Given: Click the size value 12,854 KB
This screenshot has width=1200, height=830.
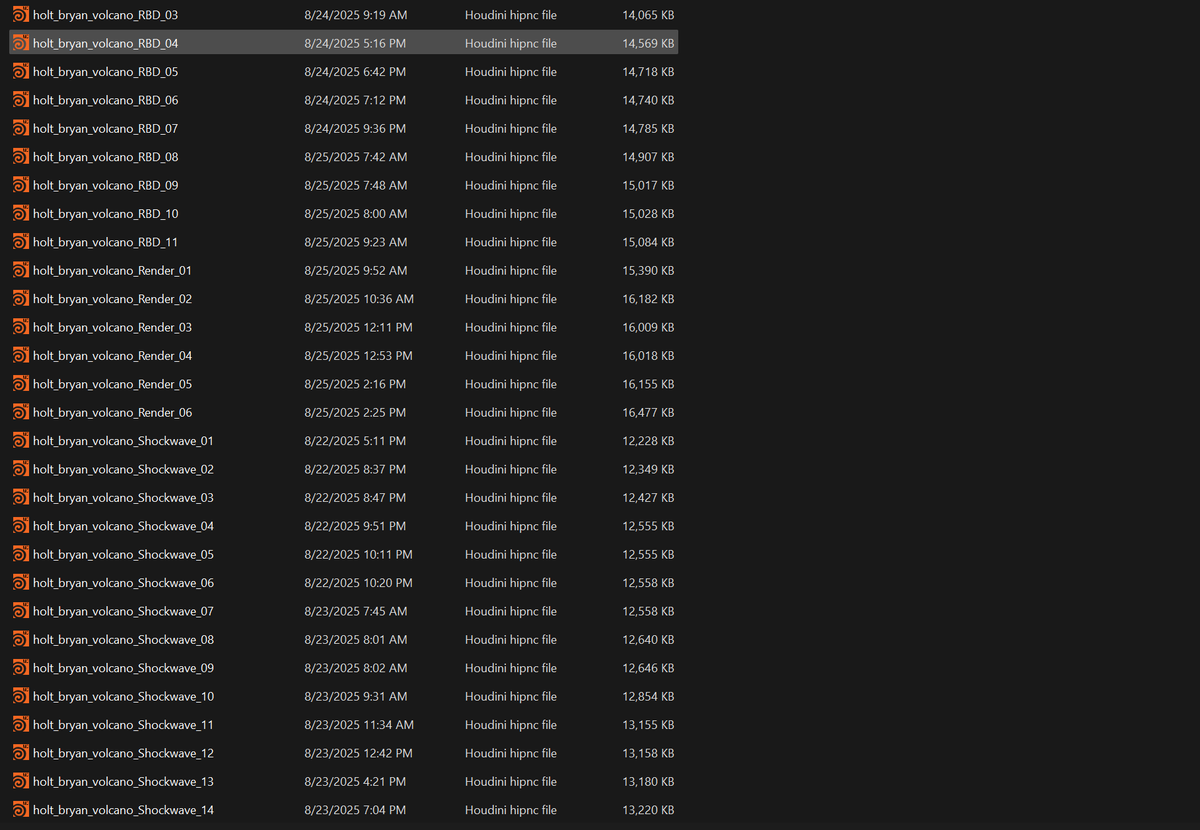Looking at the screenshot, I should coord(648,696).
